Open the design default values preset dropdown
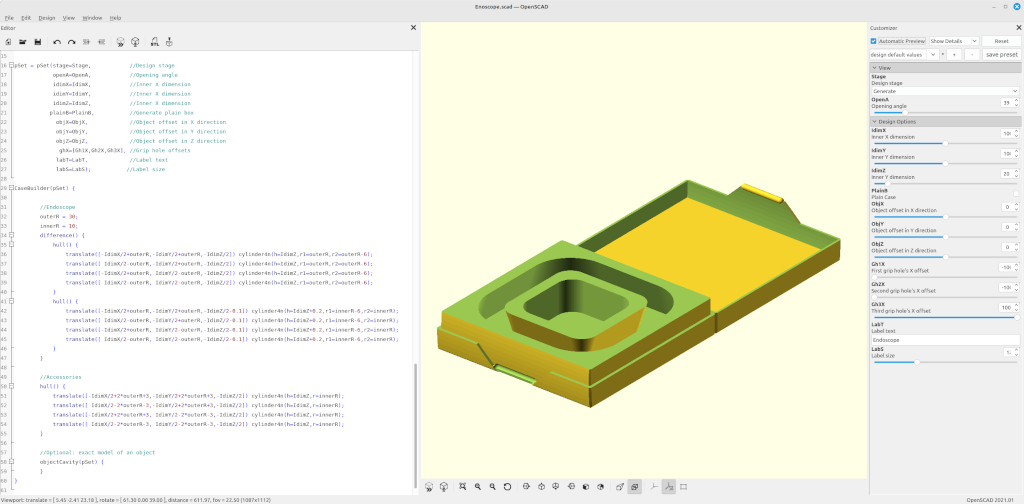The height and width of the screenshot is (504, 1024). pos(904,55)
